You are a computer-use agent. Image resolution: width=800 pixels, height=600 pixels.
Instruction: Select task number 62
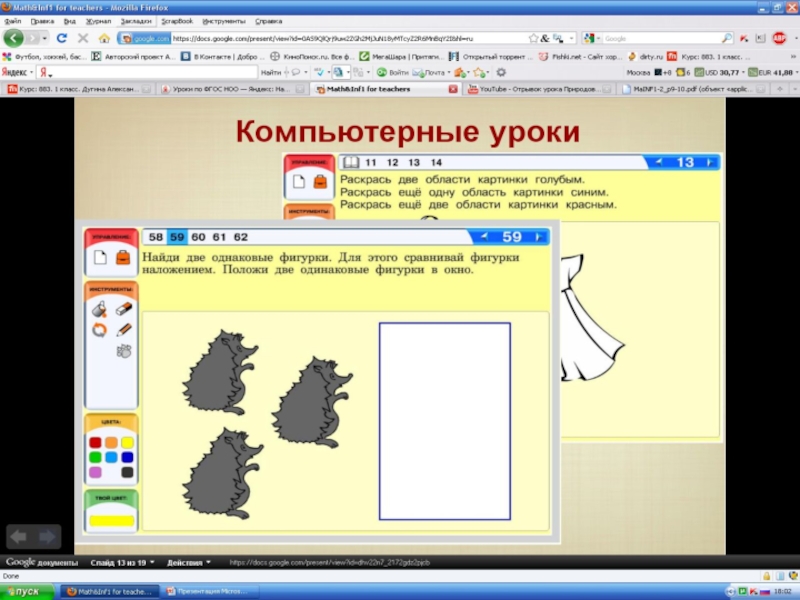coord(240,237)
